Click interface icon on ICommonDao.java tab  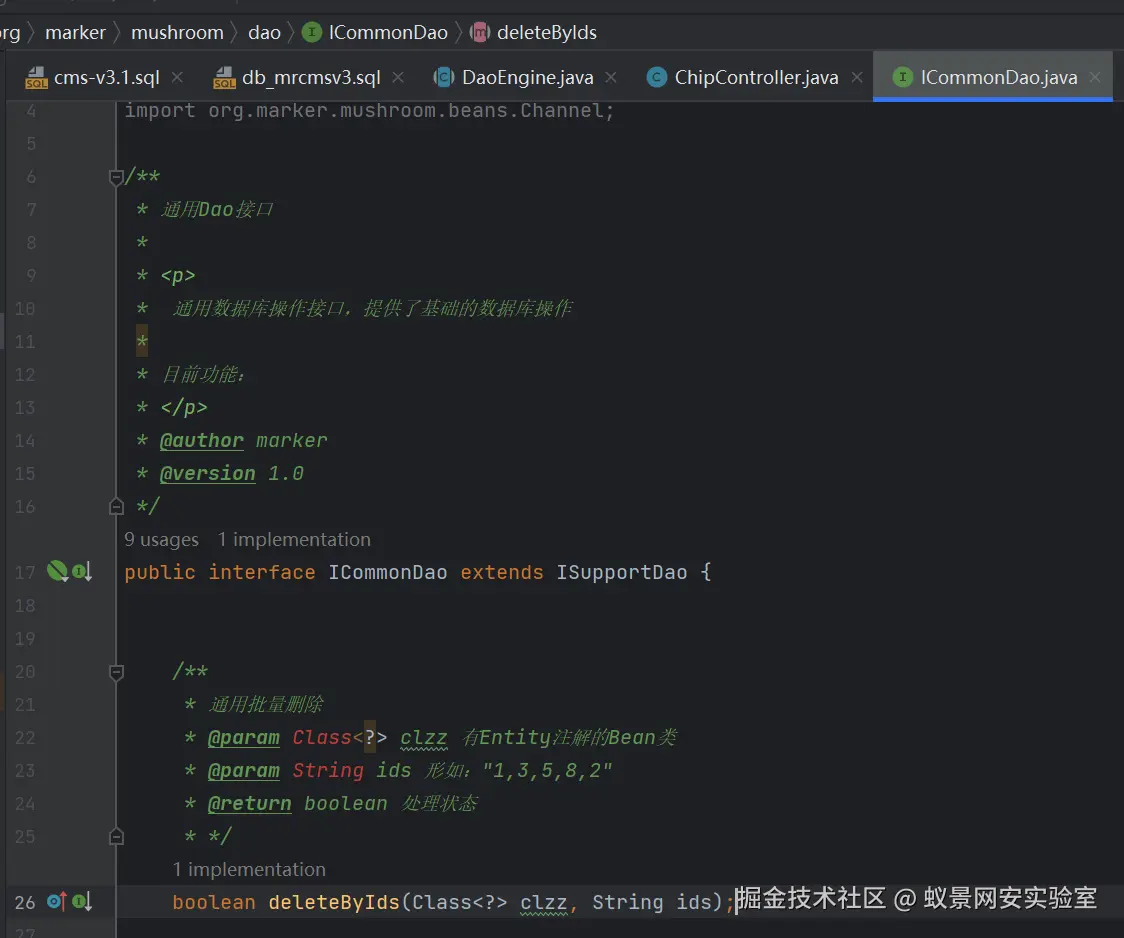[902, 77]
